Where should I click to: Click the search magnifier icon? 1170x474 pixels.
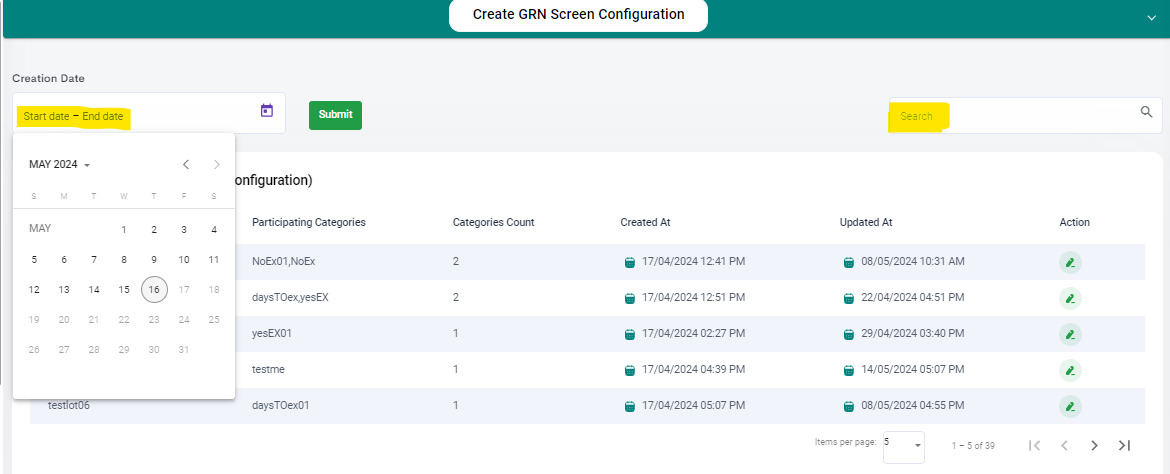[1147, 113]
